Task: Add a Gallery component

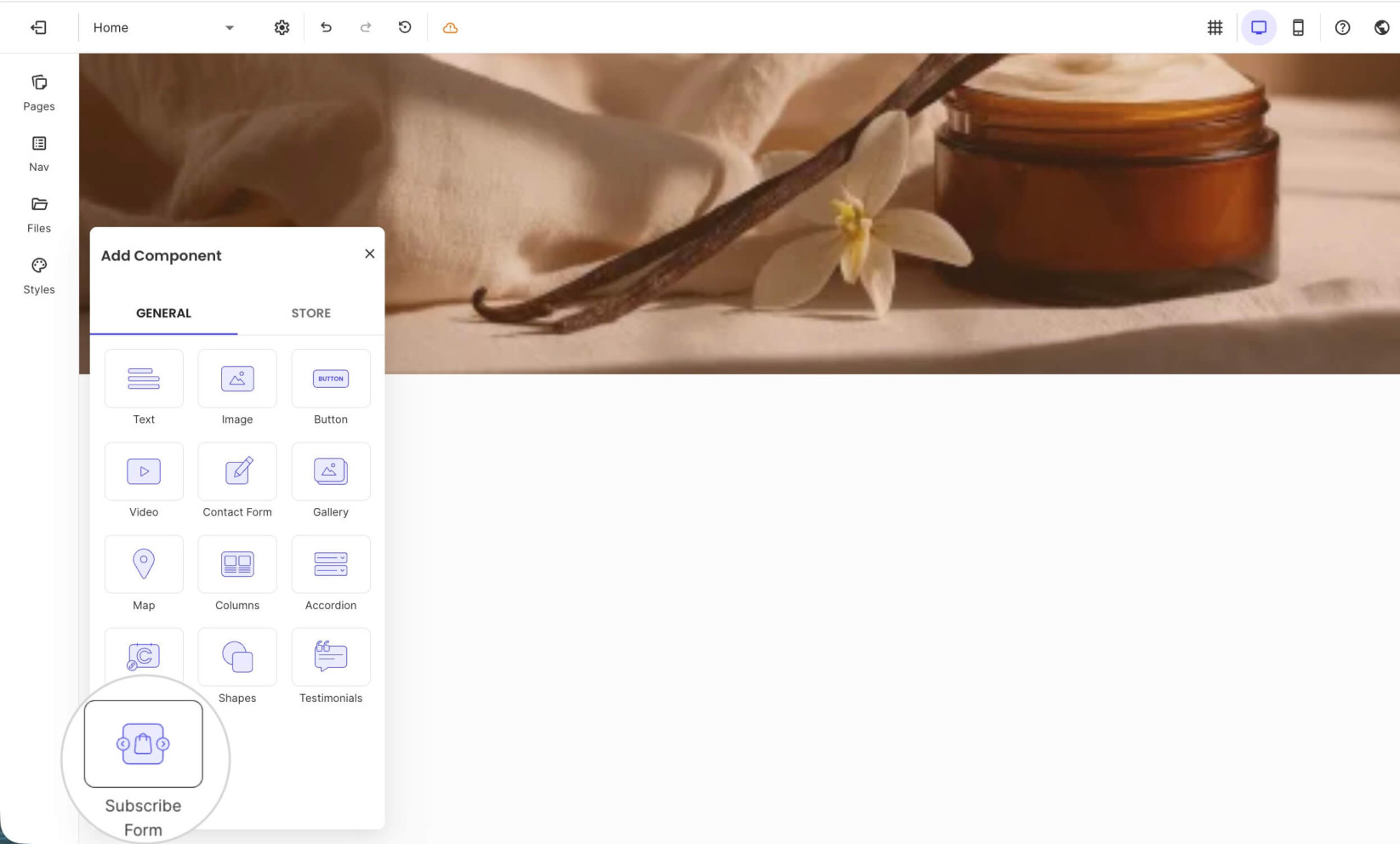Action: pos(331,471)
